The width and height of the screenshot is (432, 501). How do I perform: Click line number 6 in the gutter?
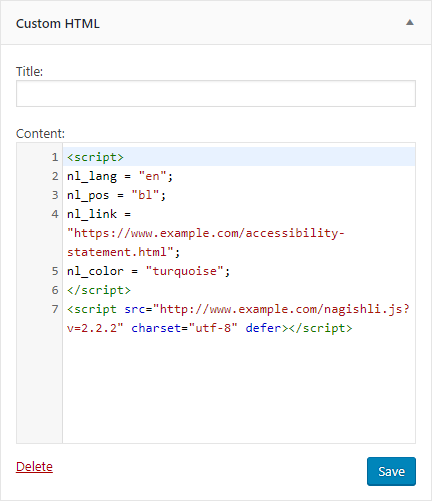click(x=55, y=290)
